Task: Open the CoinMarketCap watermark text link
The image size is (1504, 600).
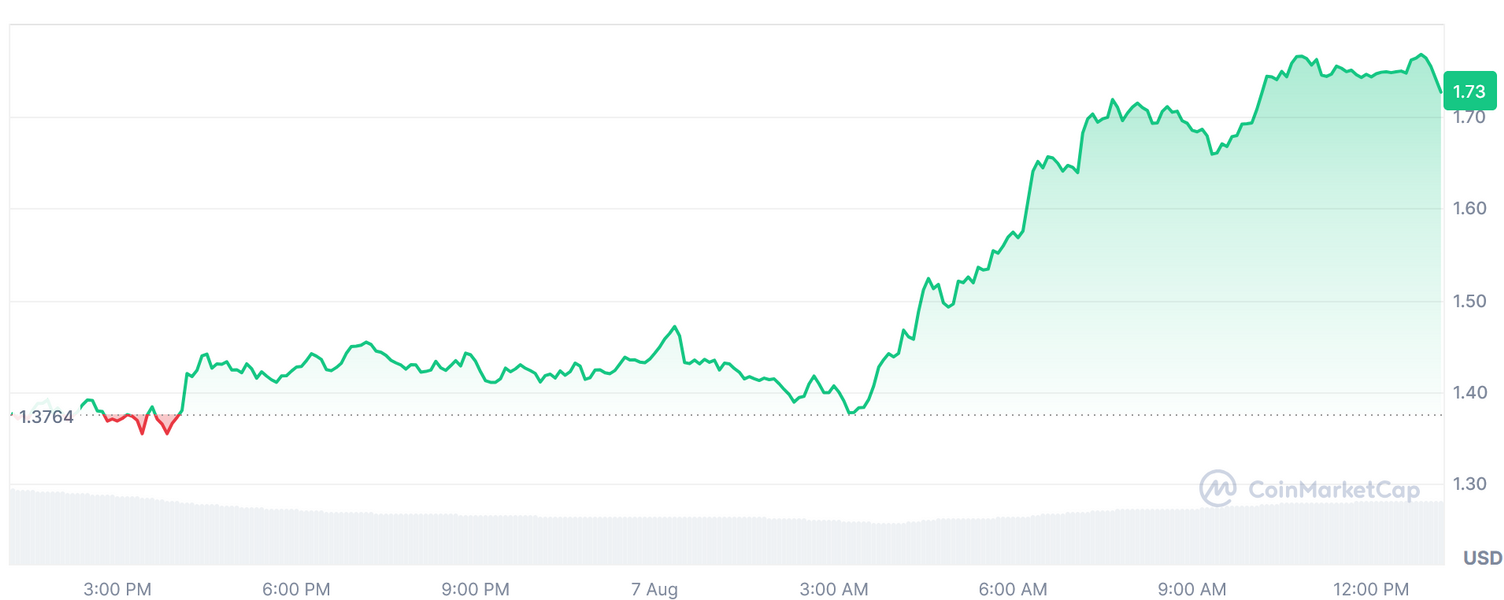Action: (x=1334, y=490)
